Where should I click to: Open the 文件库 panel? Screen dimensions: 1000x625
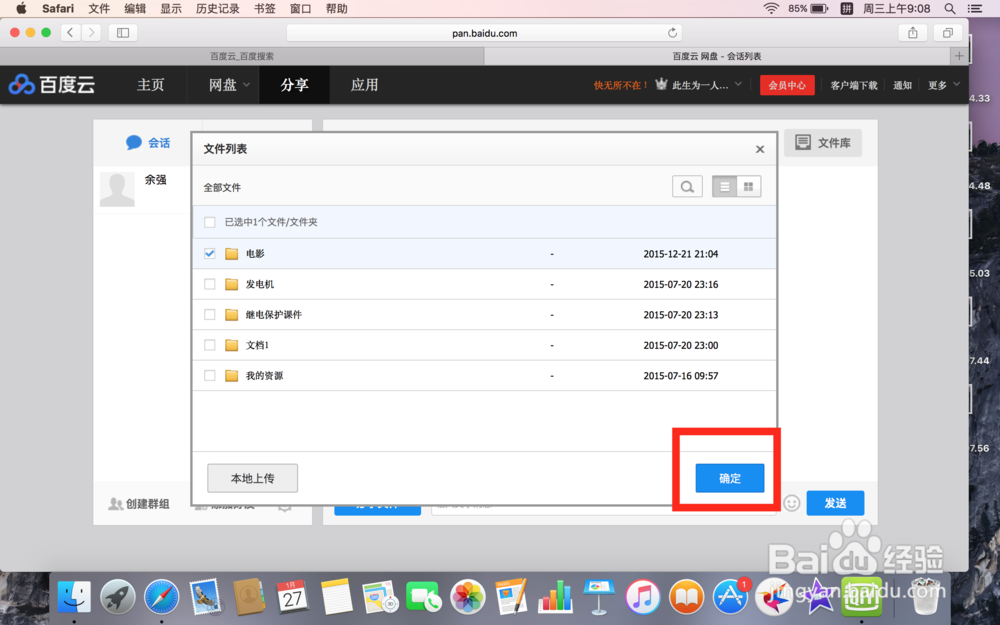[x=823, y=142]
